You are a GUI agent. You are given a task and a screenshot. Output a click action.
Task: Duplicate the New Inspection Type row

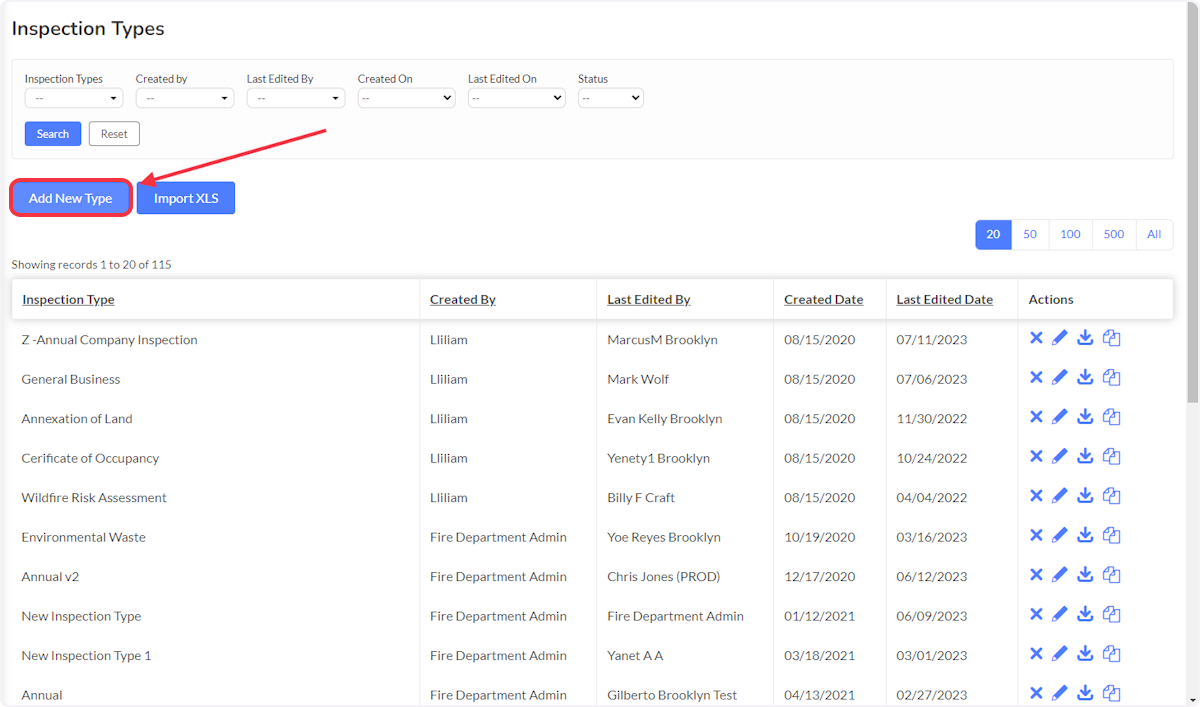[x=1111, y=614]
